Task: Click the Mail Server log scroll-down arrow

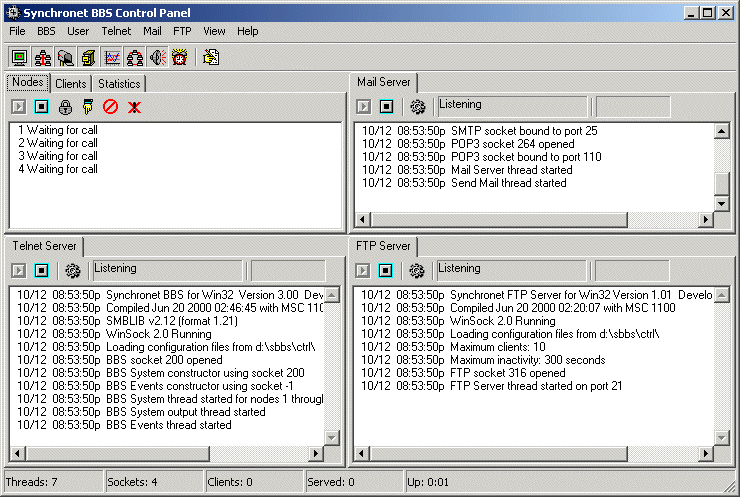Action: [x=722, y=203]
